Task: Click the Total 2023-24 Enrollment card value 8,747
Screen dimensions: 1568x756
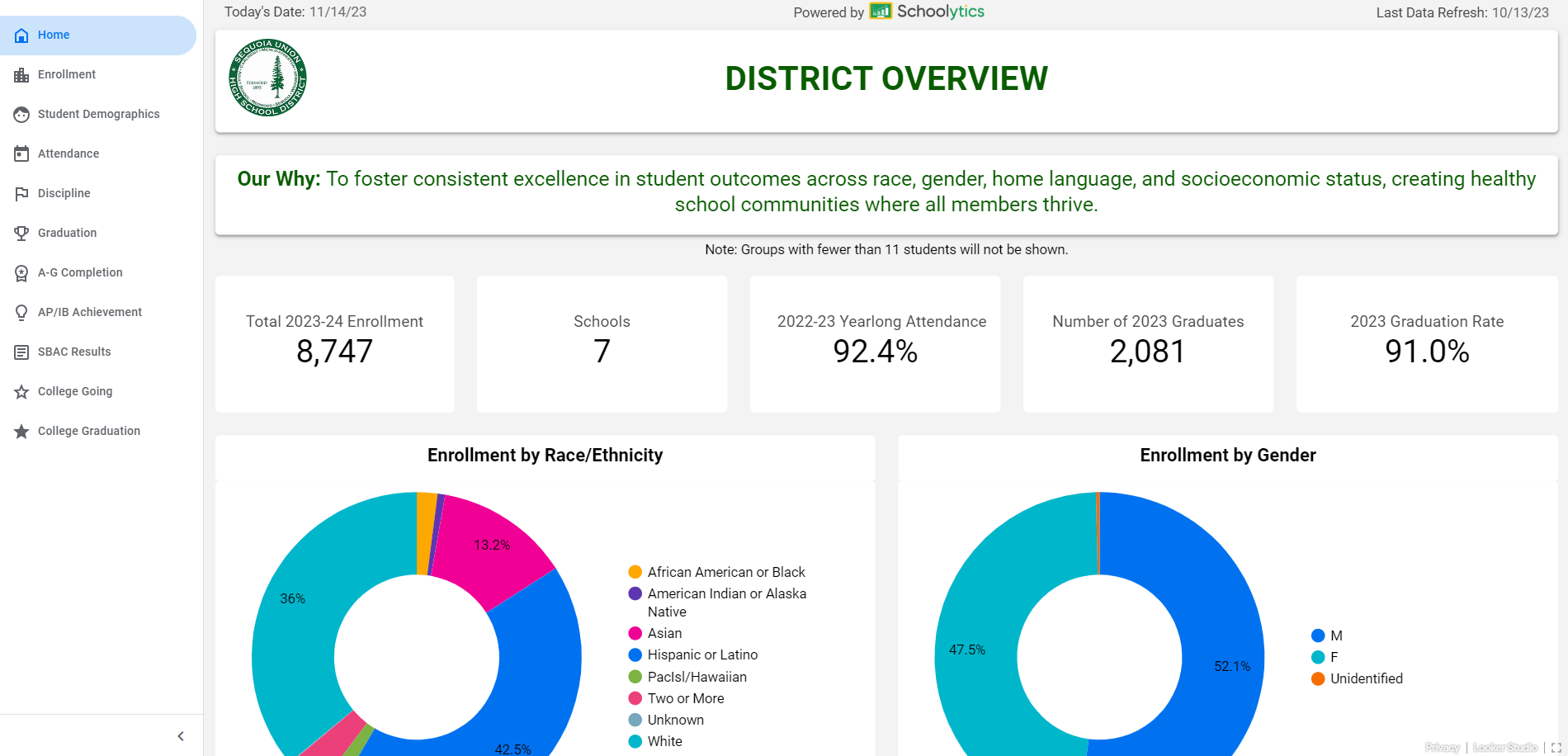Action: click(x=334, y=352)
